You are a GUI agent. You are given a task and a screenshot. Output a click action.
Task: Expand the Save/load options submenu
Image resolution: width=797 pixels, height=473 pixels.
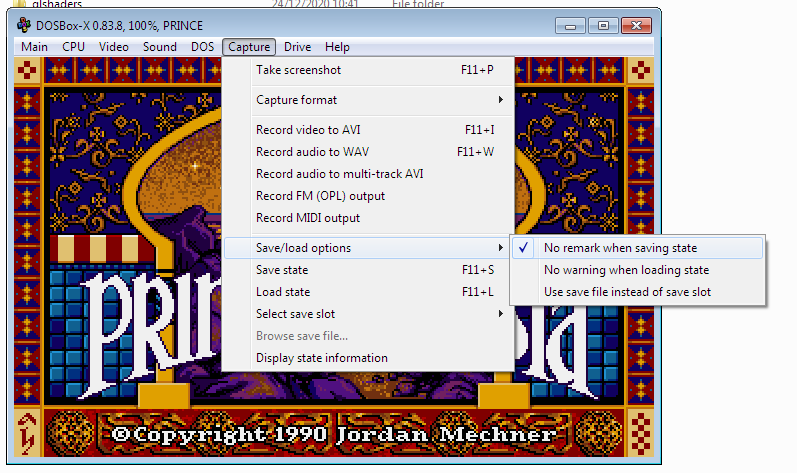pyautogui.click(x=369, y=248)
